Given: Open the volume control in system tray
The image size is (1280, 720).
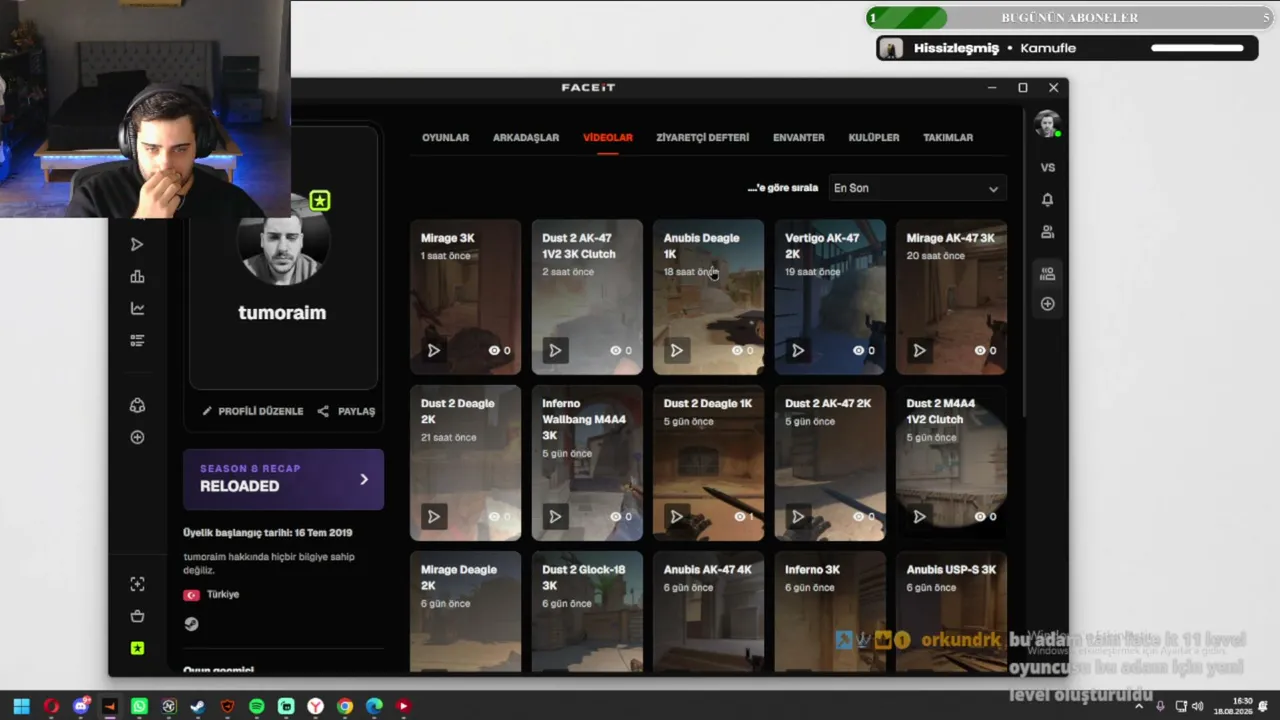Looking at the screenshot, I should [x=1198, y=706].
